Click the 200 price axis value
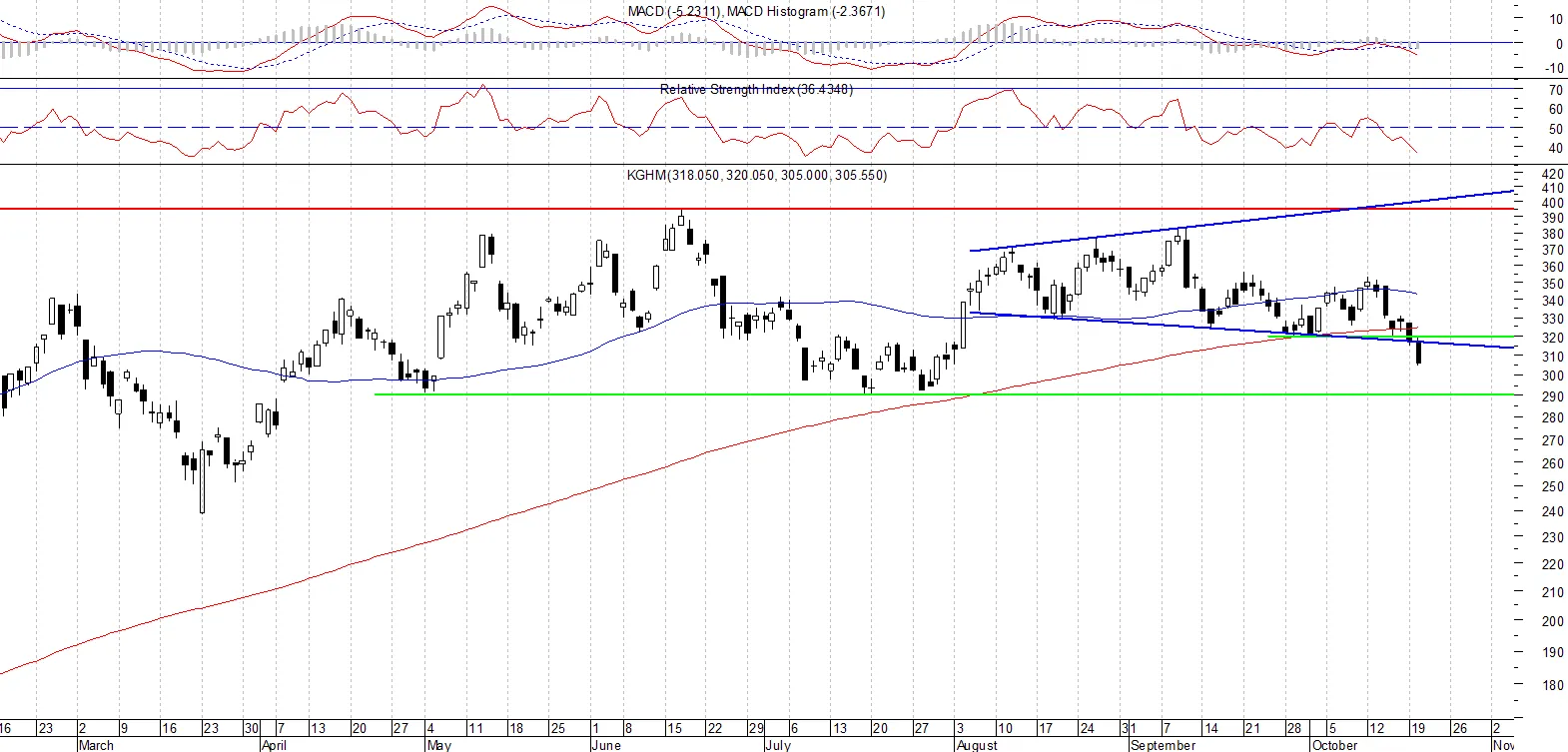The width and height of the screenshot is (1568, 752). pos(1553,620)
